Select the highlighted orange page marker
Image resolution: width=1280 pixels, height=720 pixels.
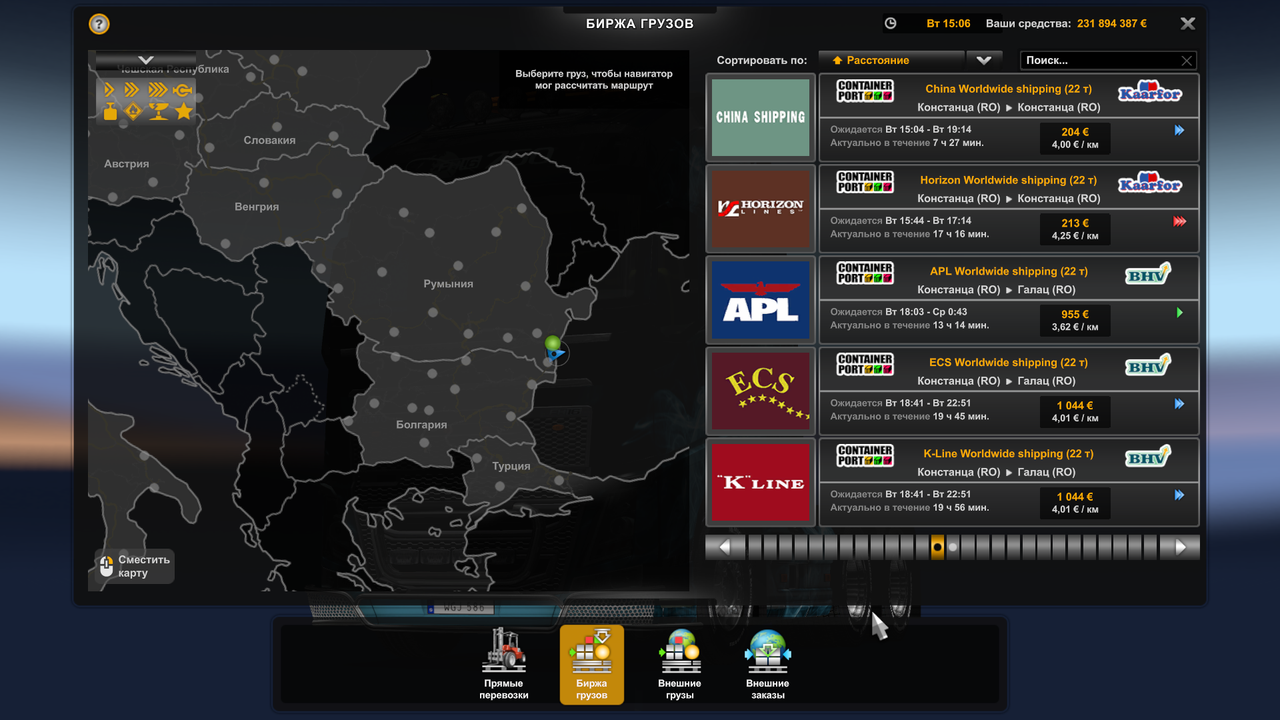937,547
